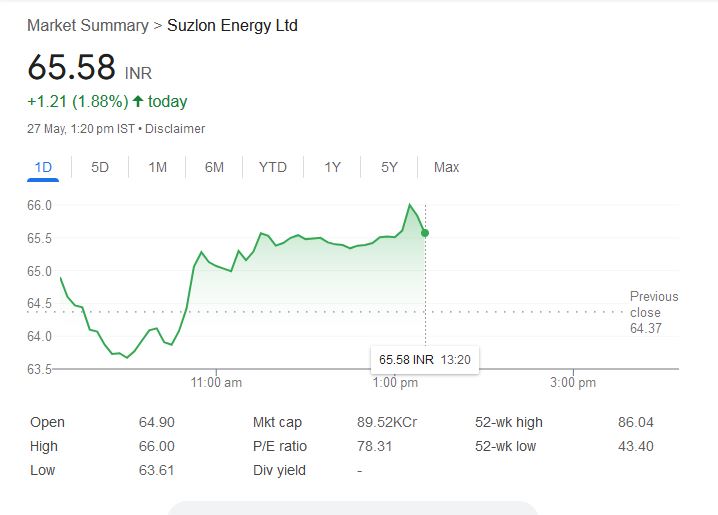718x515 pixels.
Task: Click the Mkt cap value 89.52KCr
Action: [x=387, y=422]
